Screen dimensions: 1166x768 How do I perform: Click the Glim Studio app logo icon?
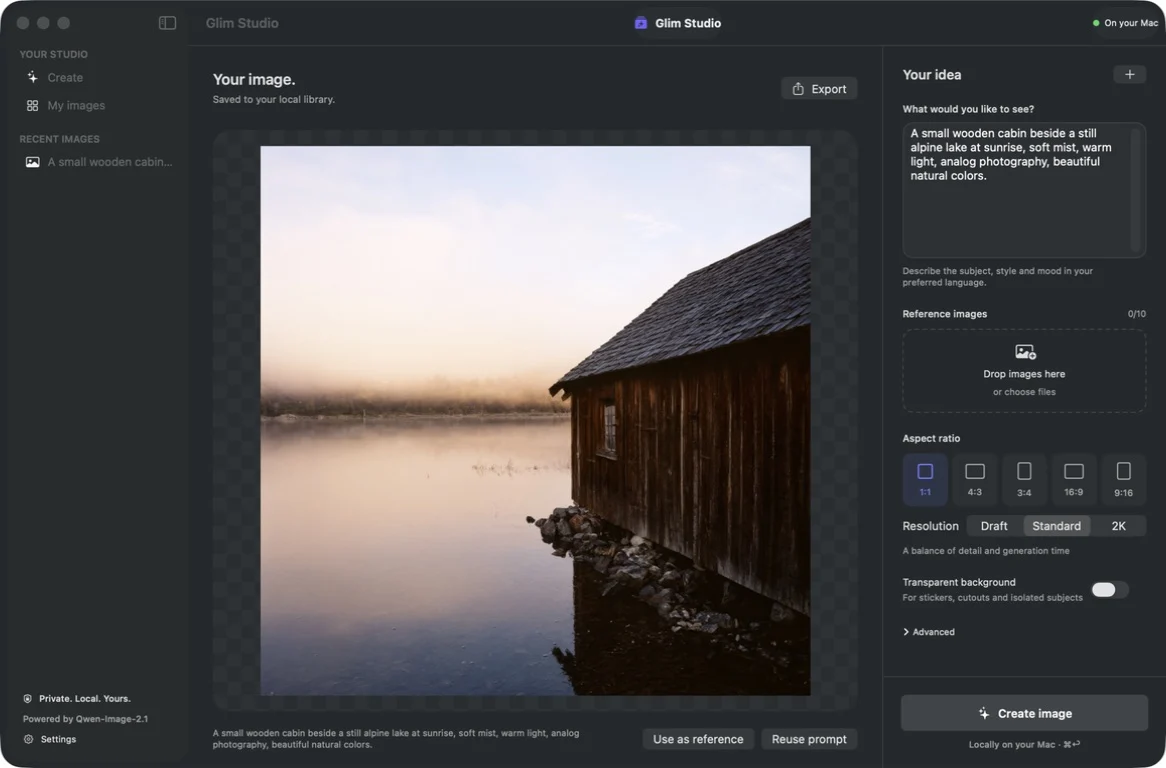[640, 23]
